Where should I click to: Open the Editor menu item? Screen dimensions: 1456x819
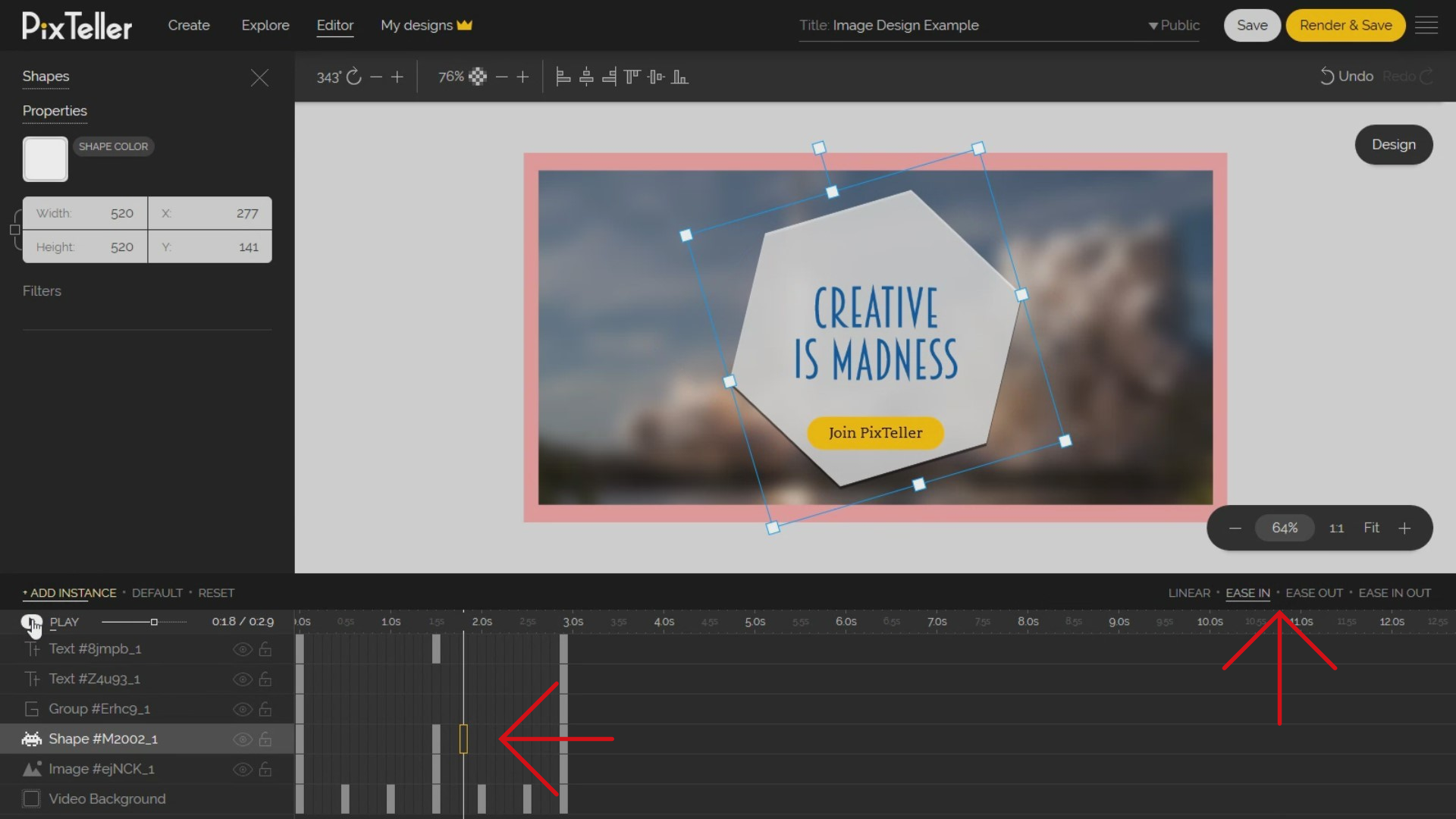click(335, 25)
